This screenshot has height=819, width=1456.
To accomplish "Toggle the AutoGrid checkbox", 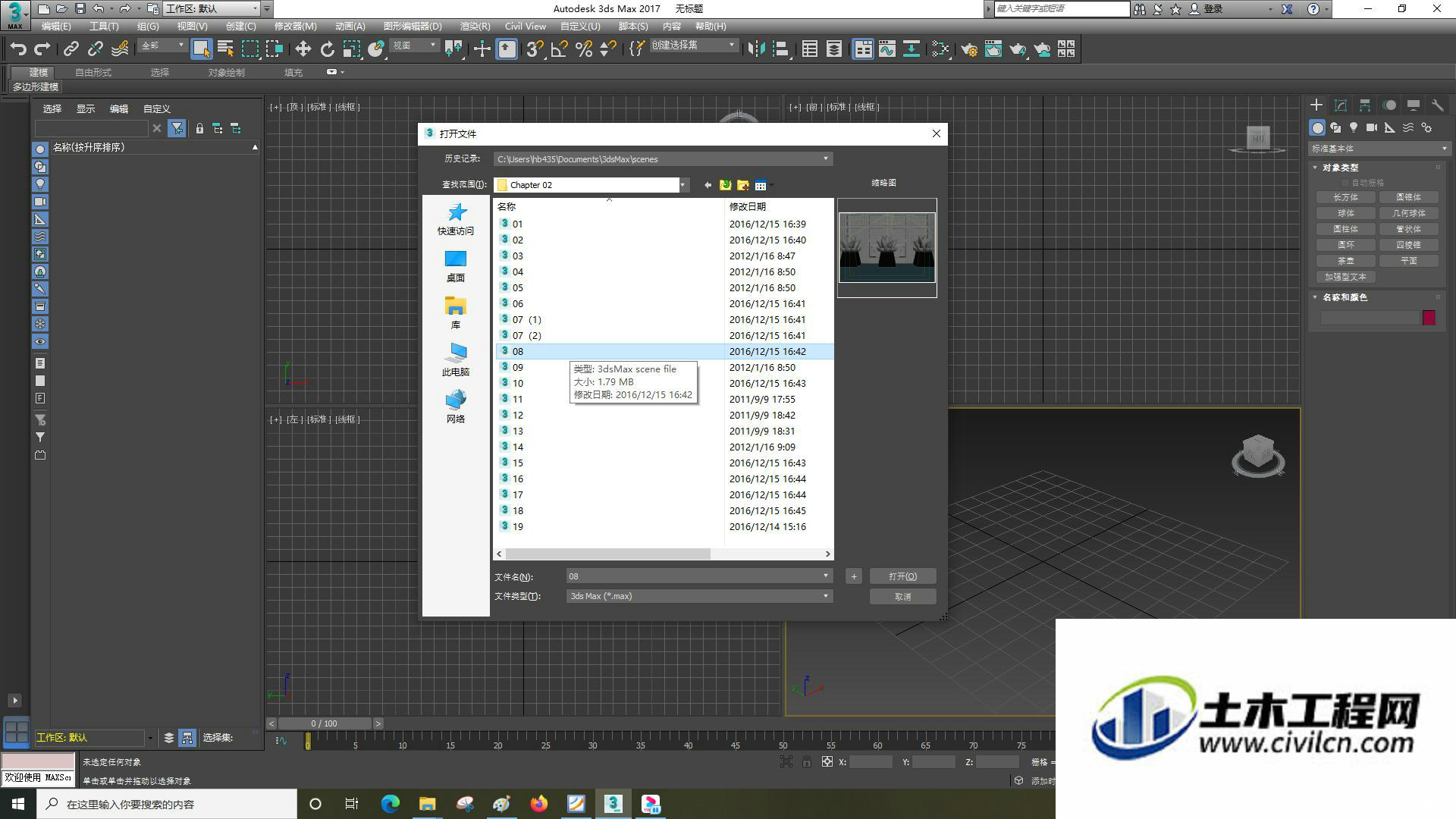I will (x=1346, y=183).
